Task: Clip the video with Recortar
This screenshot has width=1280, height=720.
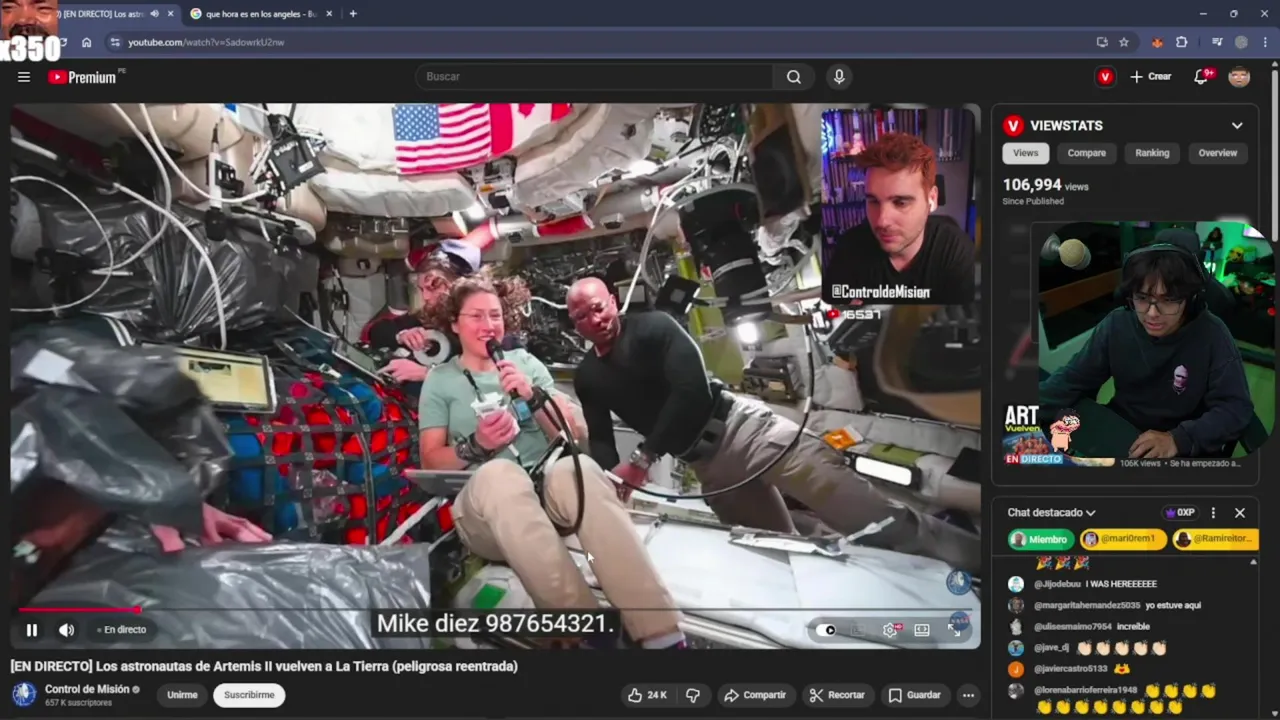Action: [837, 695]
